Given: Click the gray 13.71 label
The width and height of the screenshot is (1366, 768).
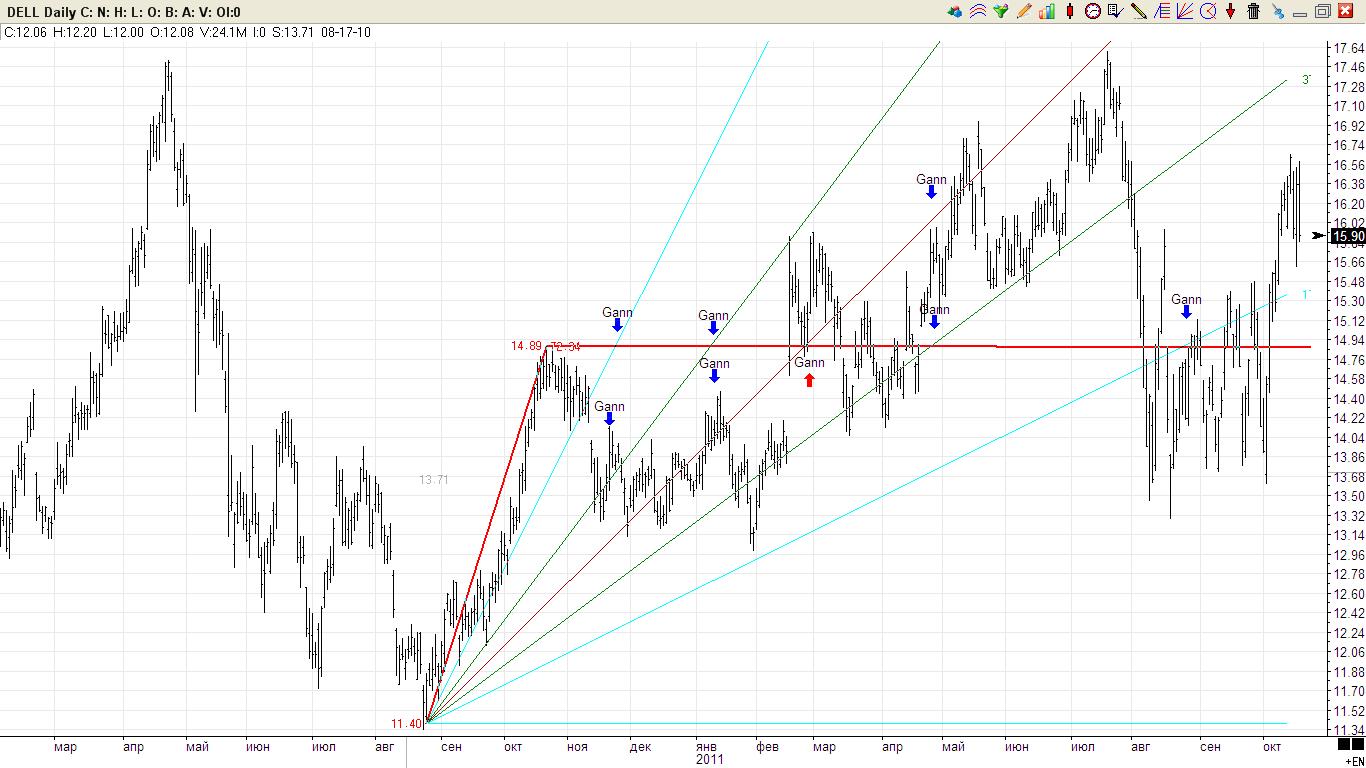Looking at the screenshot, I should (433, 480).
